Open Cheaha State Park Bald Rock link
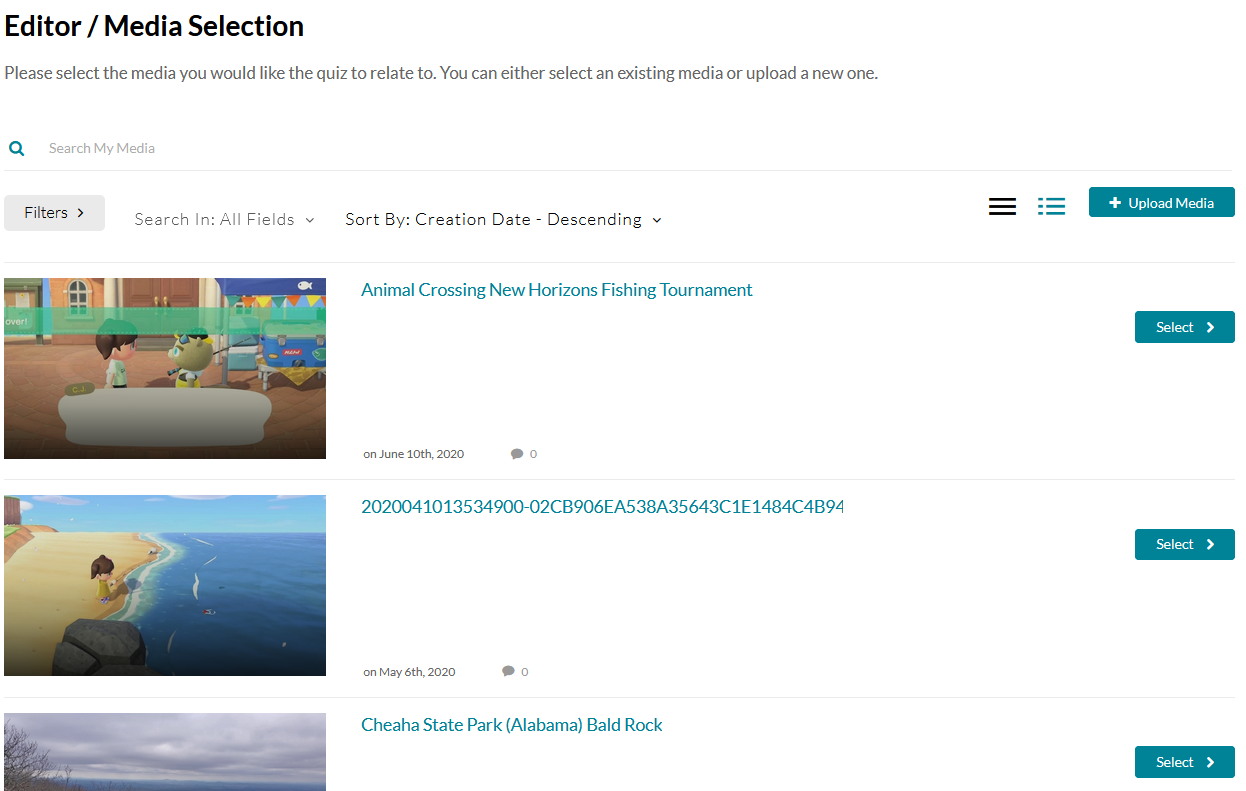 tap(511, 725)
